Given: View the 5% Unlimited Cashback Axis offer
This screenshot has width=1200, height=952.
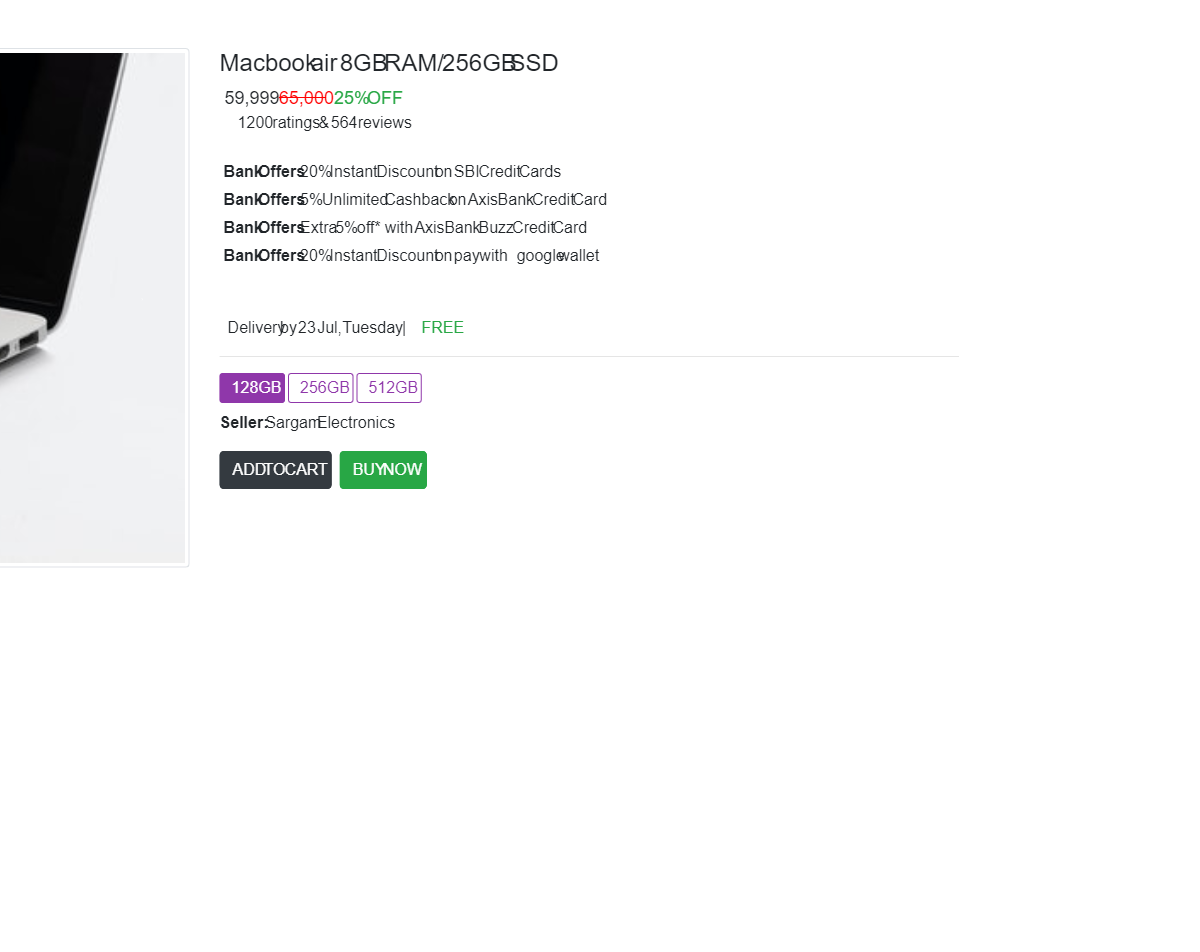Looking at the screenshot, I should [x=416, y=200].
